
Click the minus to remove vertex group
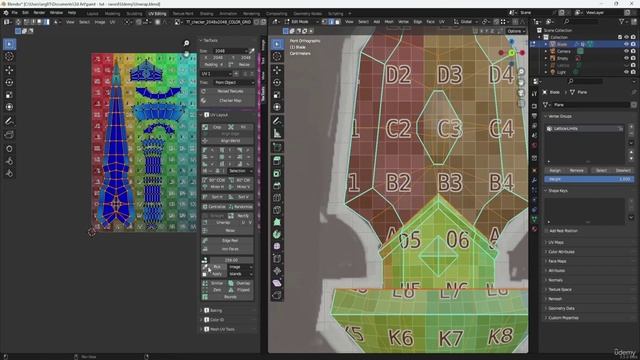coord(631,133)
